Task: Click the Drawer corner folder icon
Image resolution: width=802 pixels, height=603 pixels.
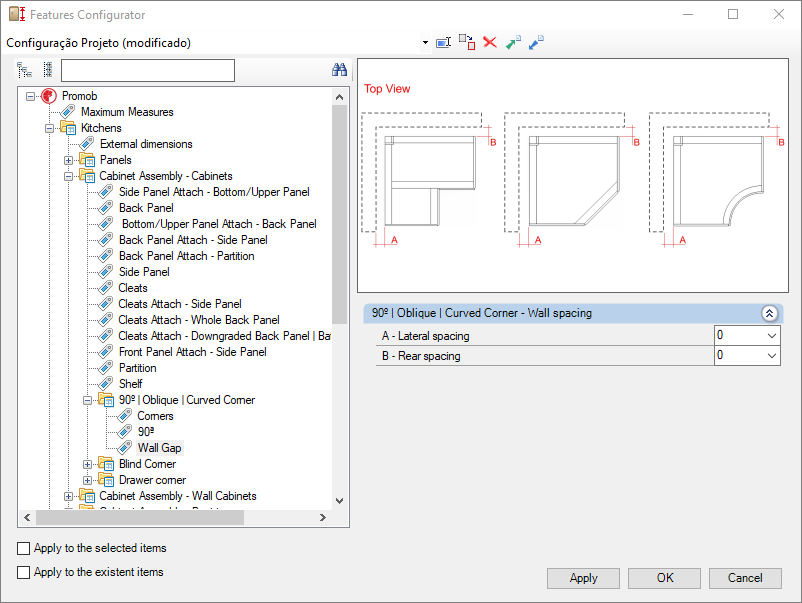Action: click(x=106, y=480)
